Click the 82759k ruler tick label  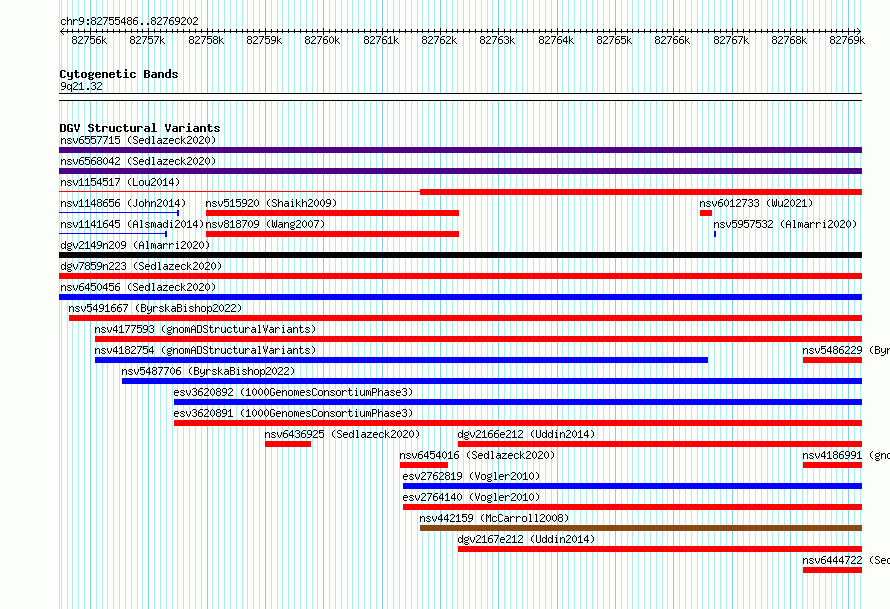tap(264, 40)
